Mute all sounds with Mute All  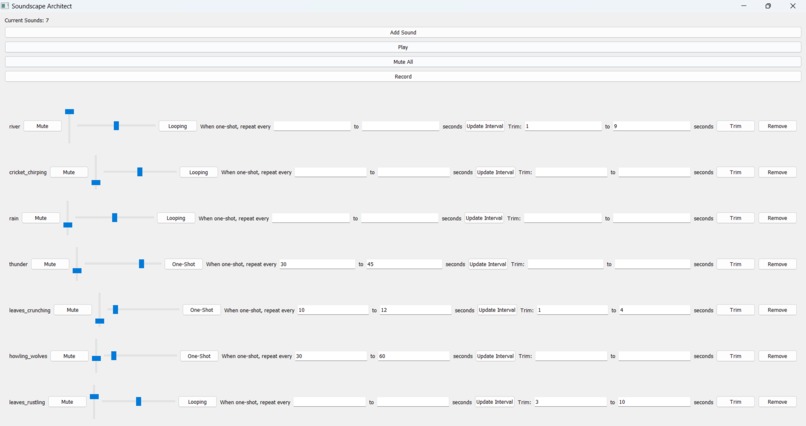pyautogui.click(x=403, y=62)
